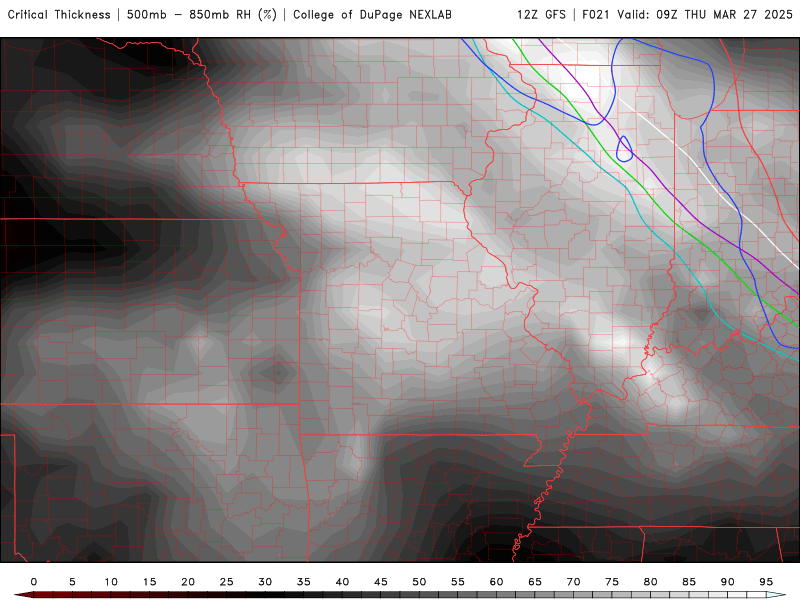Click the 'College of DuPage NEXLAB' text
This screenshot has width=800, height=600.
(372, 15)
